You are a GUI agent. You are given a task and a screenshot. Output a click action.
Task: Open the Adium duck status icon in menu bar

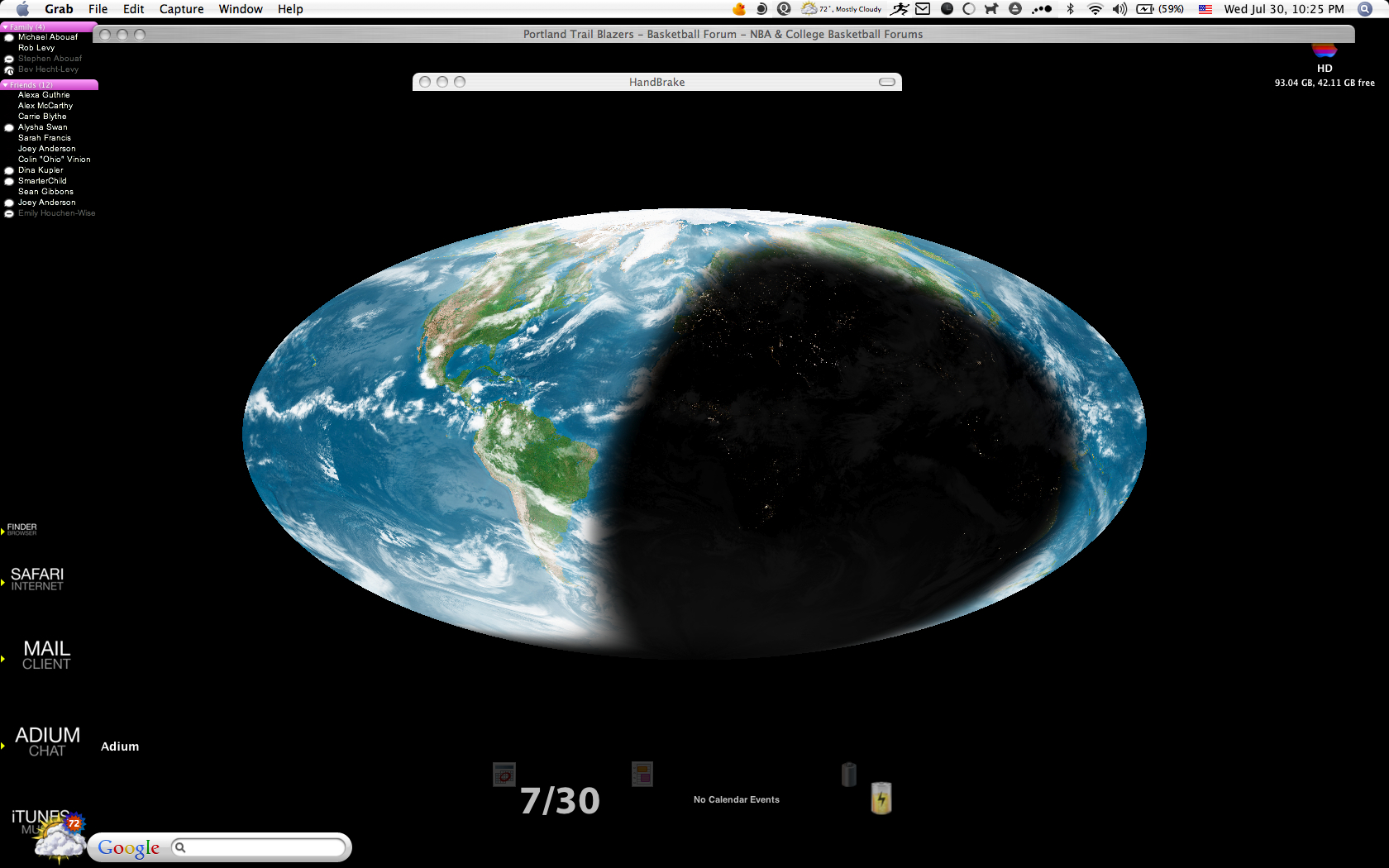[738, 9]
